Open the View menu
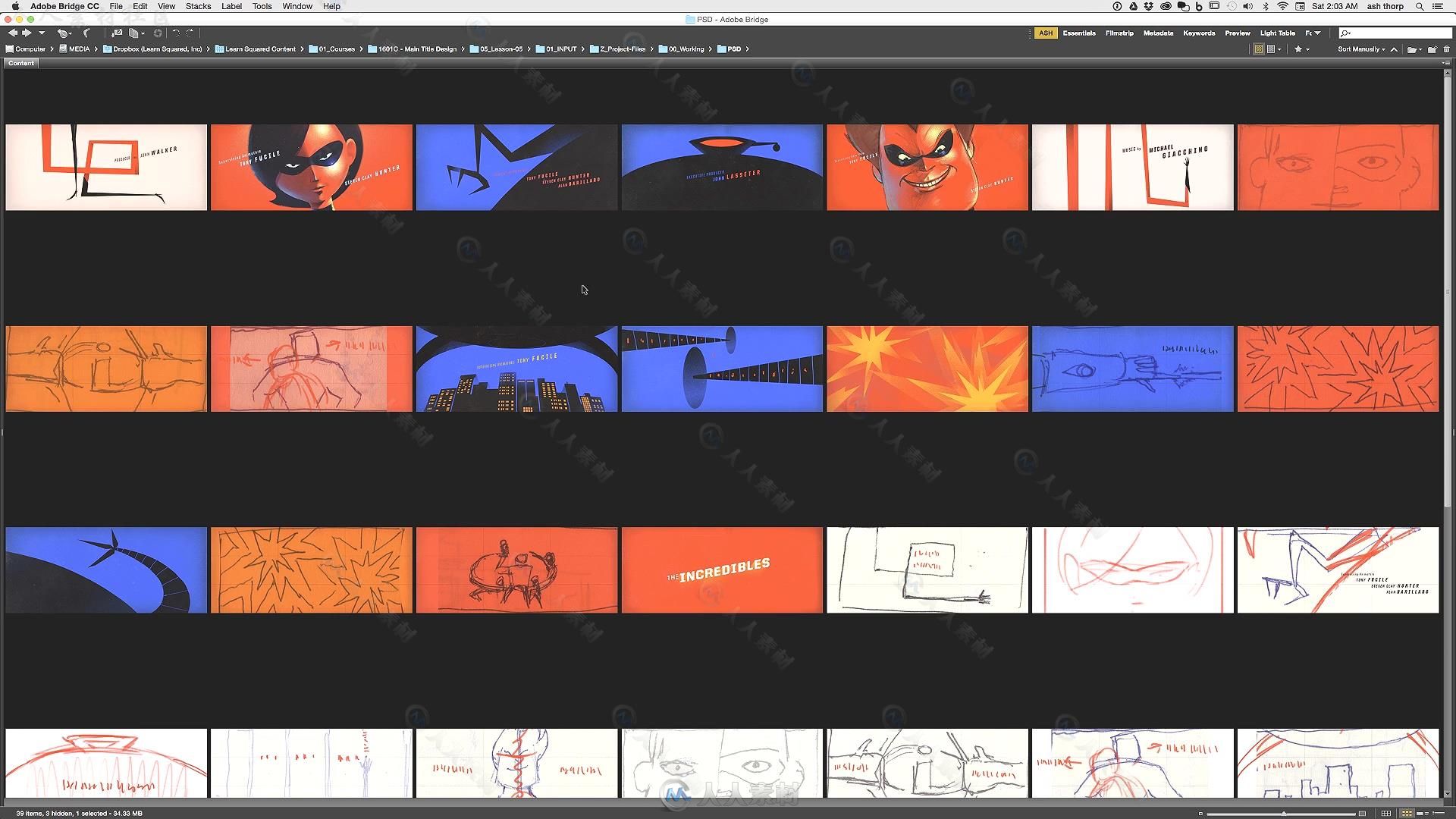The height and width of the screenshot is (819, 1456). (166, 6)
